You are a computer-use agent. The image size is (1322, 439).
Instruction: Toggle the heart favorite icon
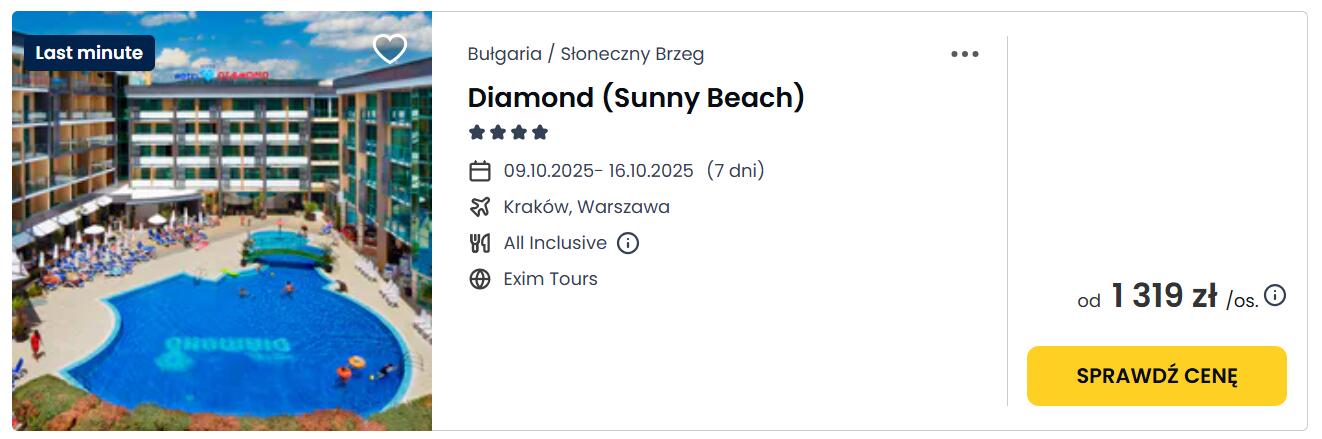coord(389,49)
